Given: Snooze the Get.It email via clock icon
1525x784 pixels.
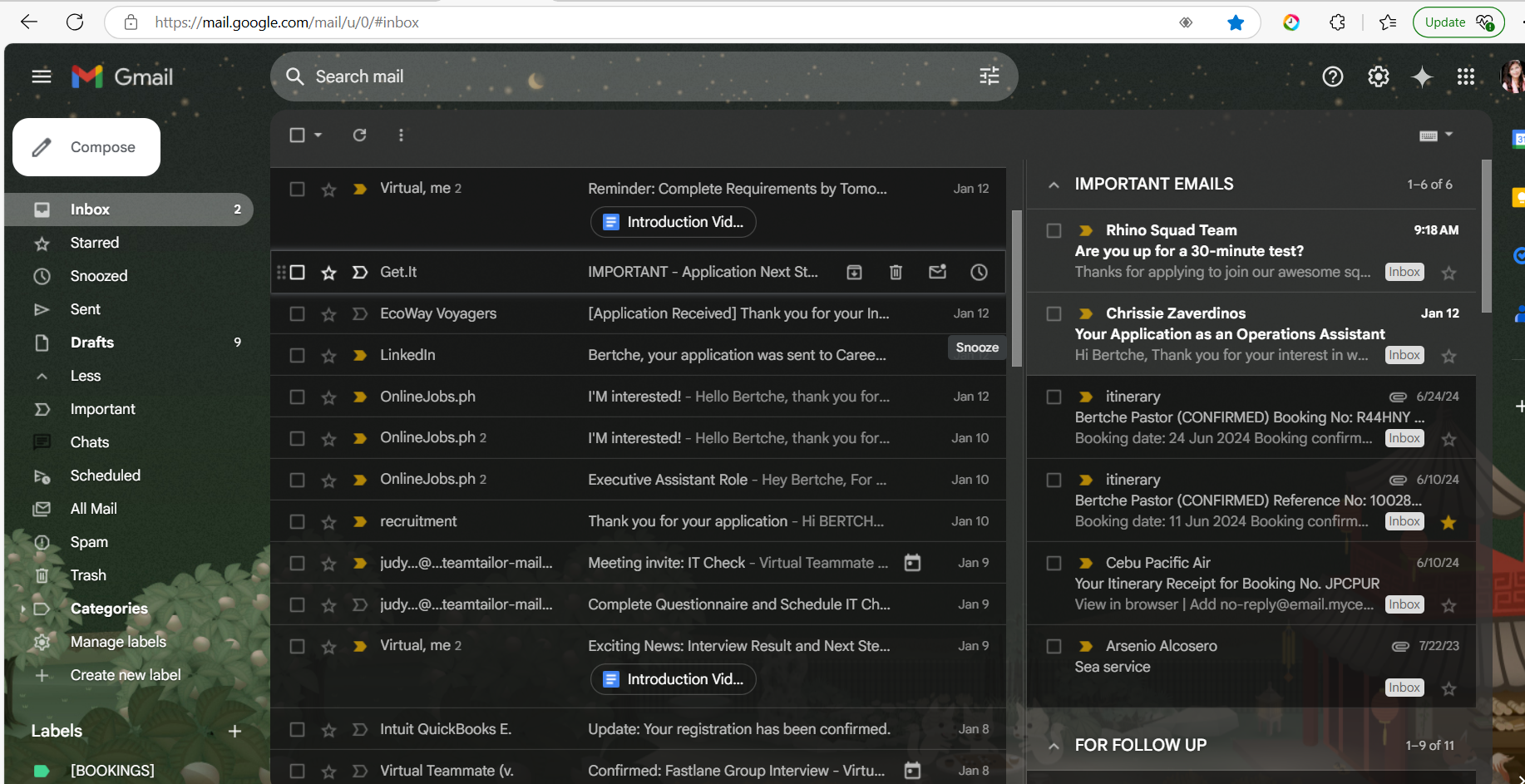Looking at the screenshot, I should pos(979,272).
